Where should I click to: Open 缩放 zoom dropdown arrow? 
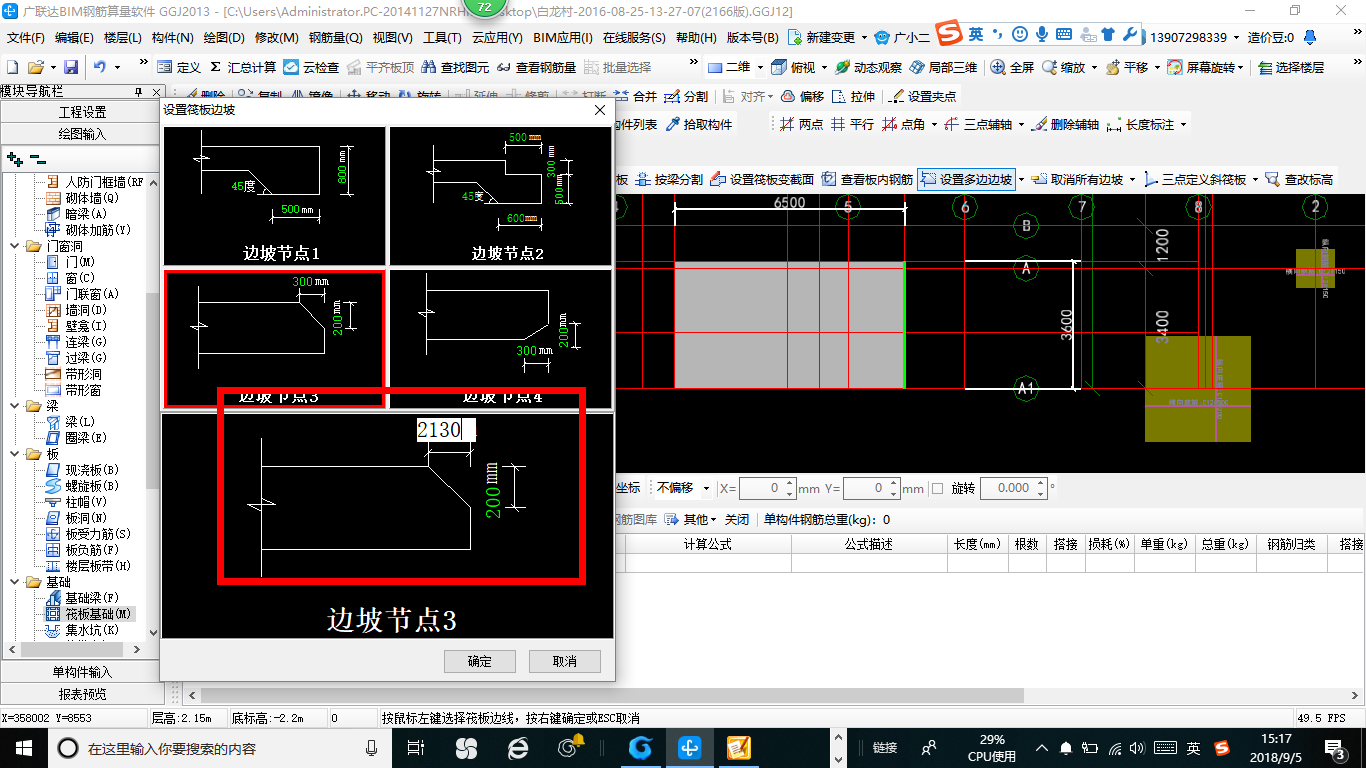tap(1094, 67)
